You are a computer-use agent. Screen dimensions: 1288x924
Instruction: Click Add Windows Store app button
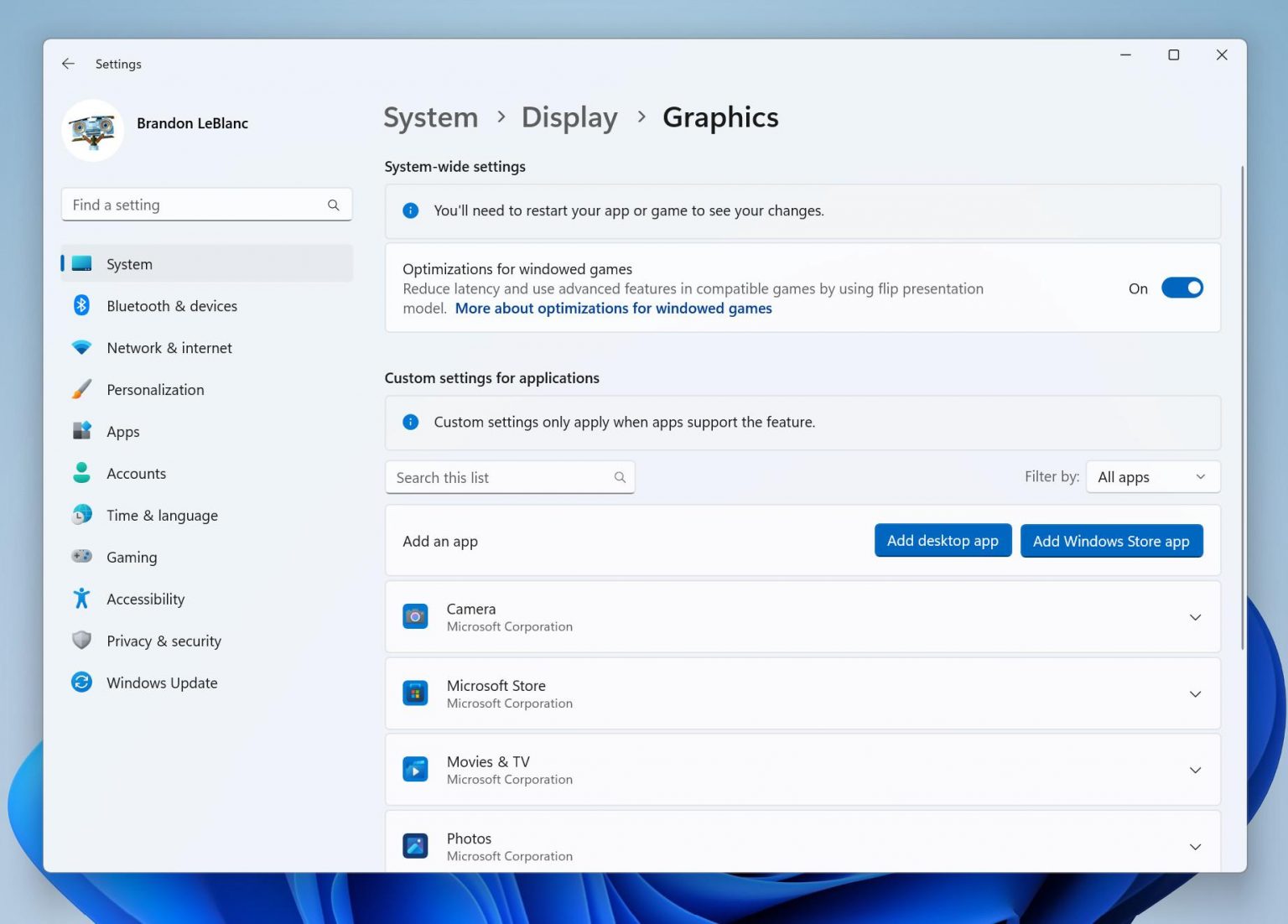pos(1111,541)
